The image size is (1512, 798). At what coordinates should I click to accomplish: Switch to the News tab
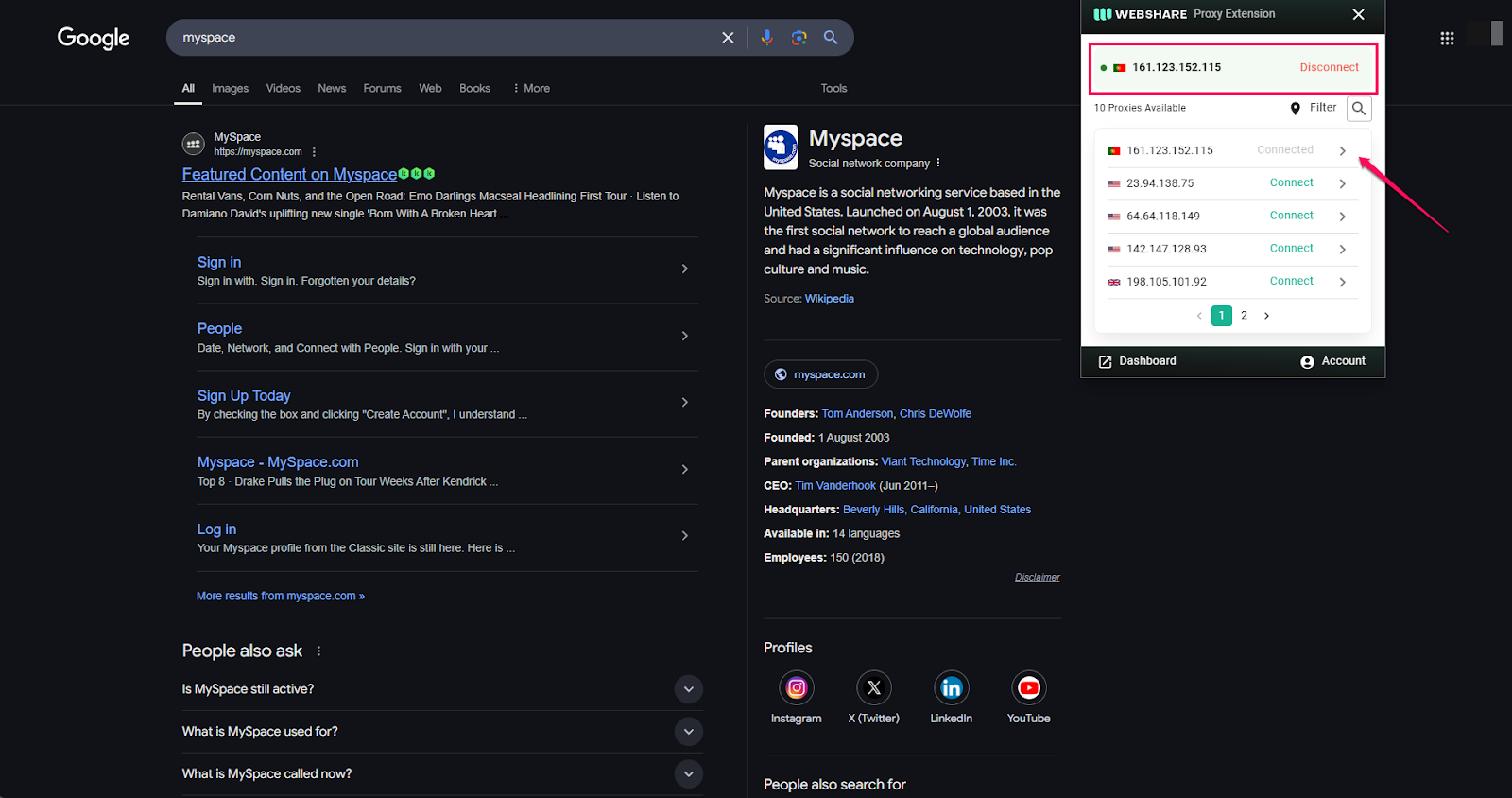pos(332,88)
